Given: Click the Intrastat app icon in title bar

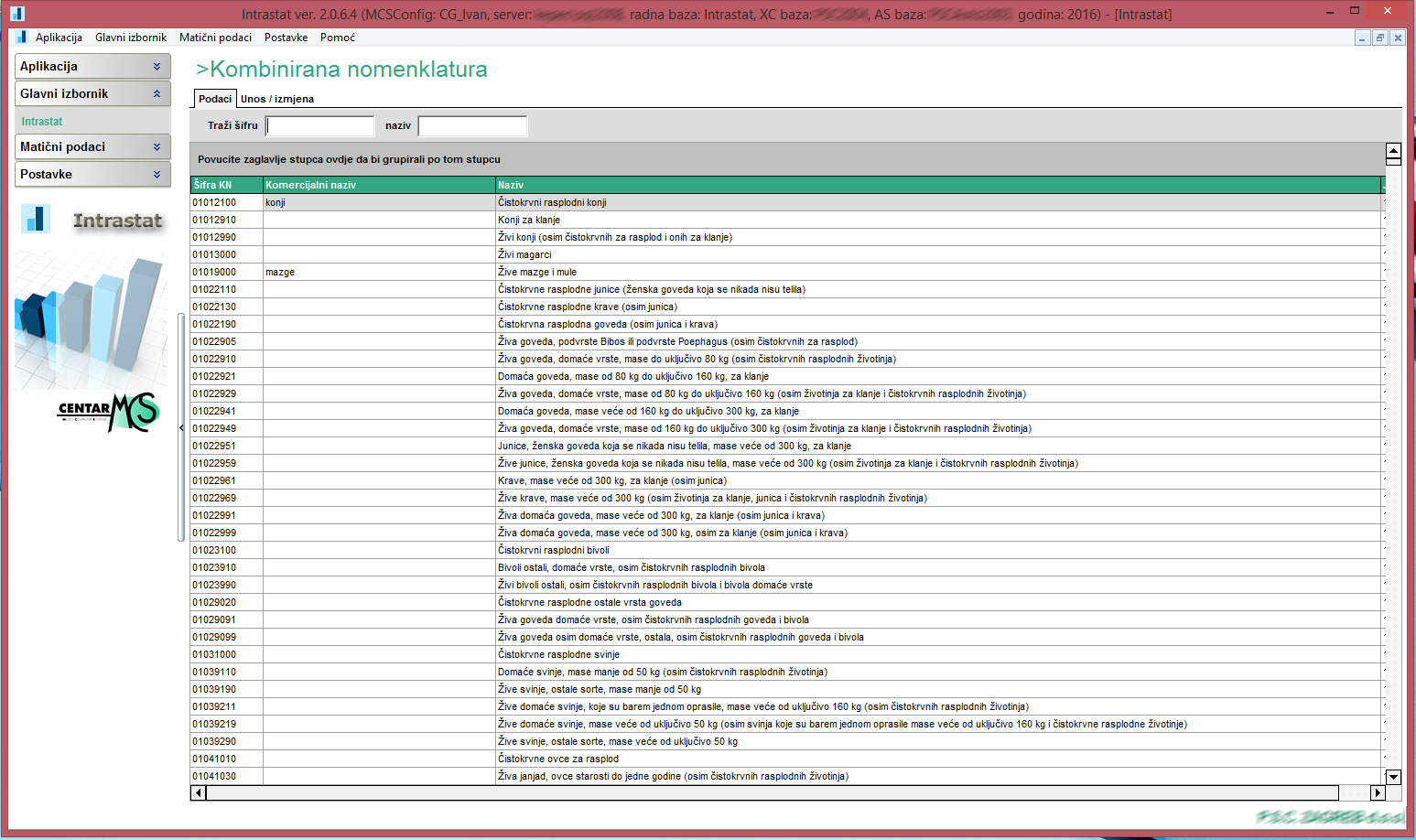Looking at the screenshot, I should pyautogui.click(x=17, y=14).
